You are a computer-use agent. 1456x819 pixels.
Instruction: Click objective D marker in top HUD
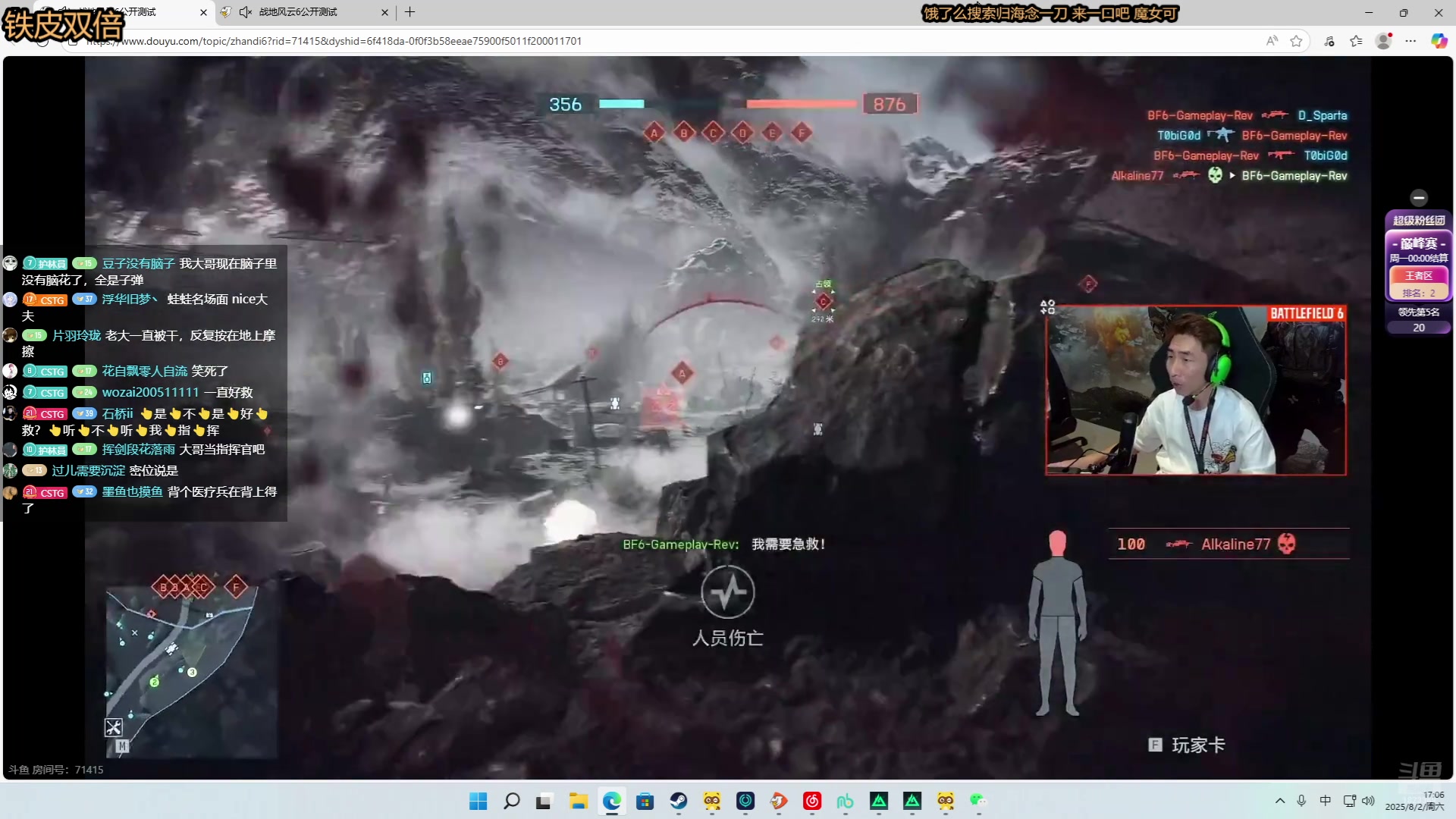click(x=742, y=133)
